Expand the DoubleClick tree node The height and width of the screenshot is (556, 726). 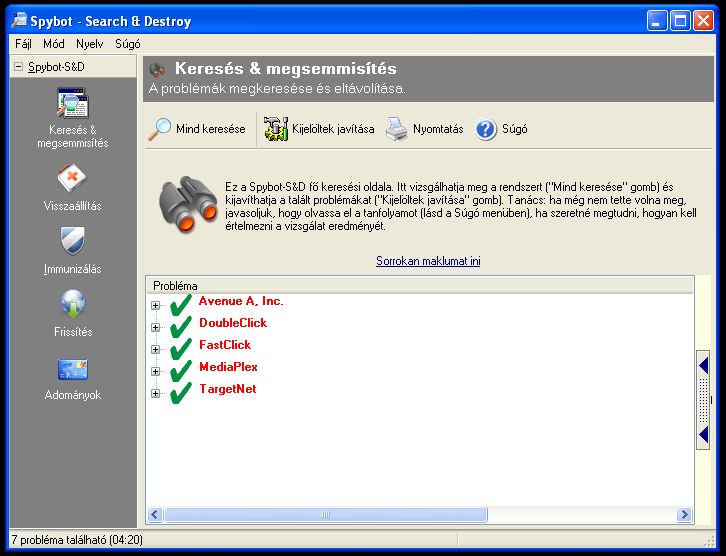point(156,327)
